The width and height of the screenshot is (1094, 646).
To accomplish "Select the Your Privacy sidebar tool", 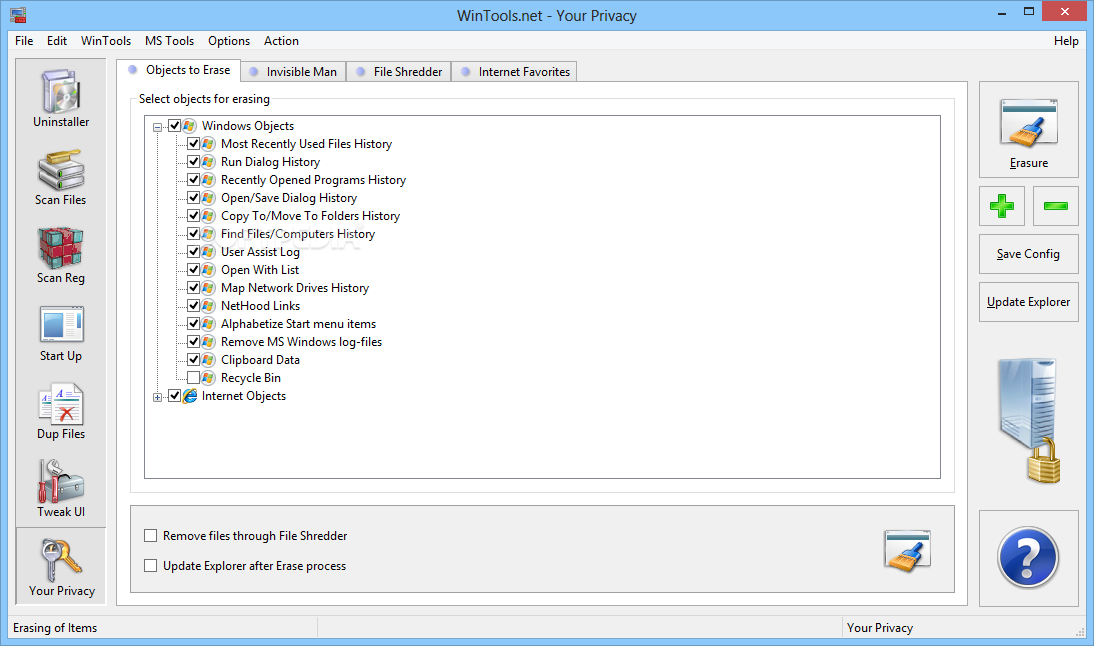I will tap(61, 566).
